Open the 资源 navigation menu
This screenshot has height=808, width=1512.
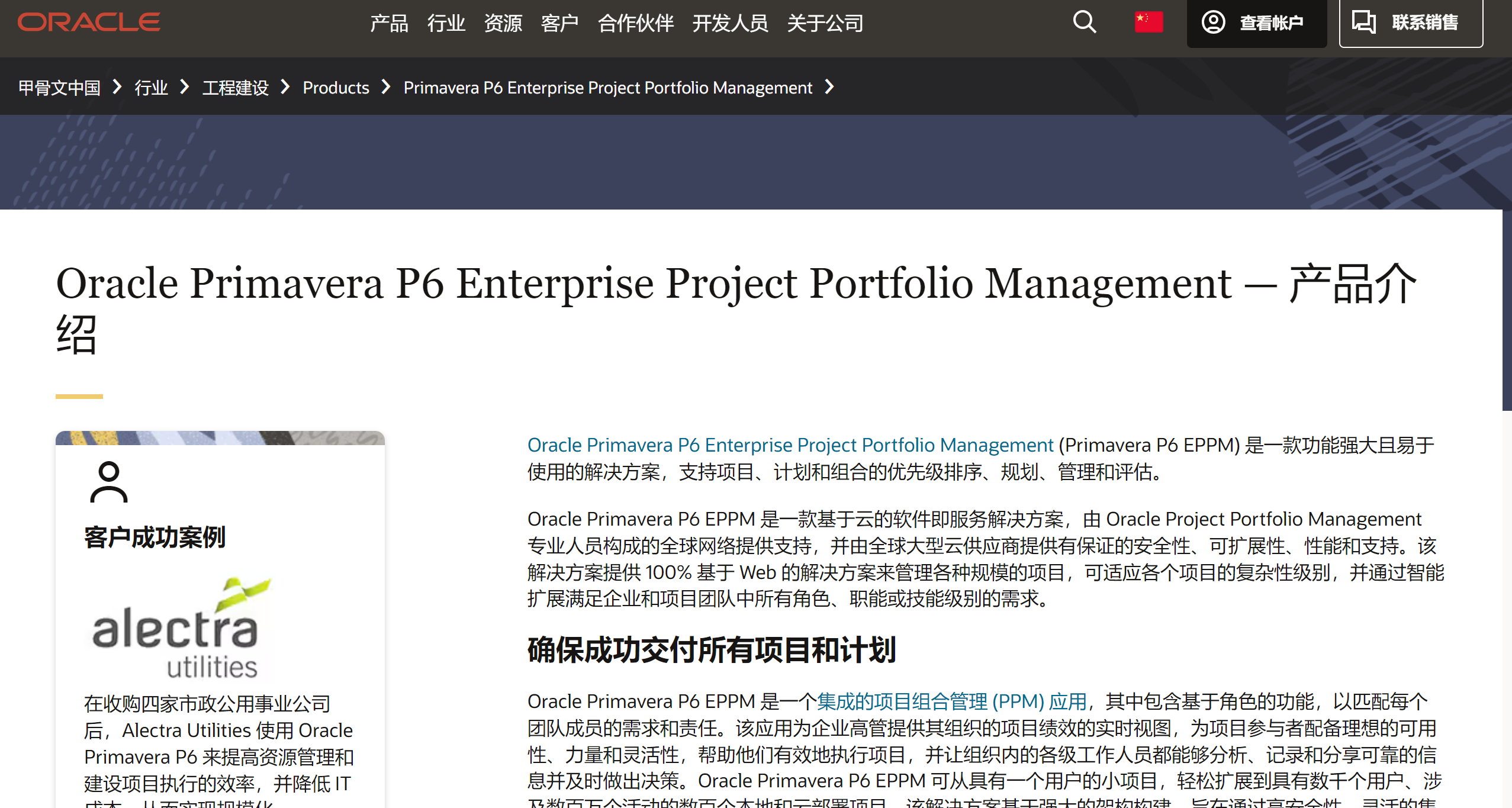point(503,23)
